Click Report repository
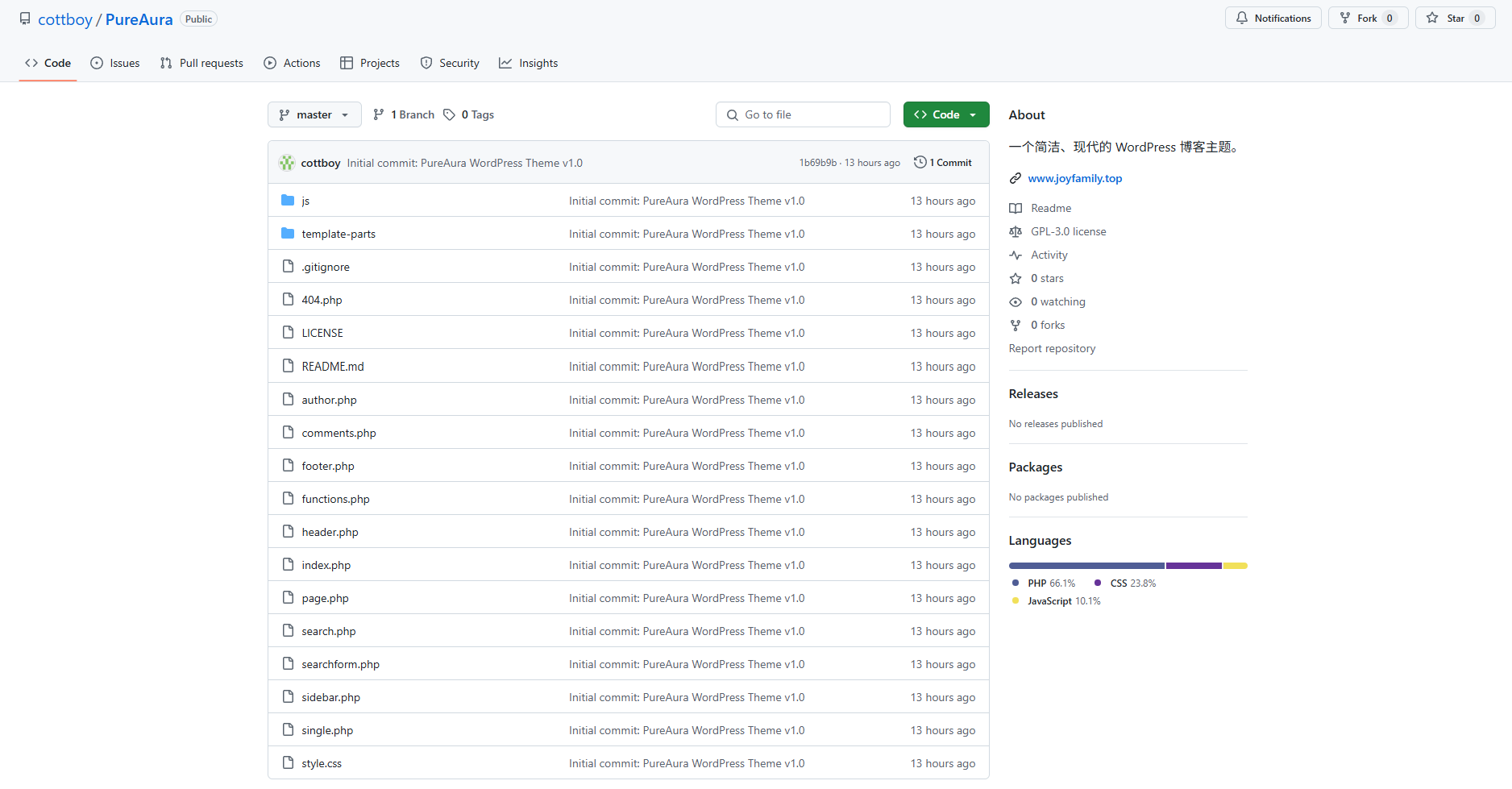Viewport: 1512px width, 789px height. (x=1052, y=348)
